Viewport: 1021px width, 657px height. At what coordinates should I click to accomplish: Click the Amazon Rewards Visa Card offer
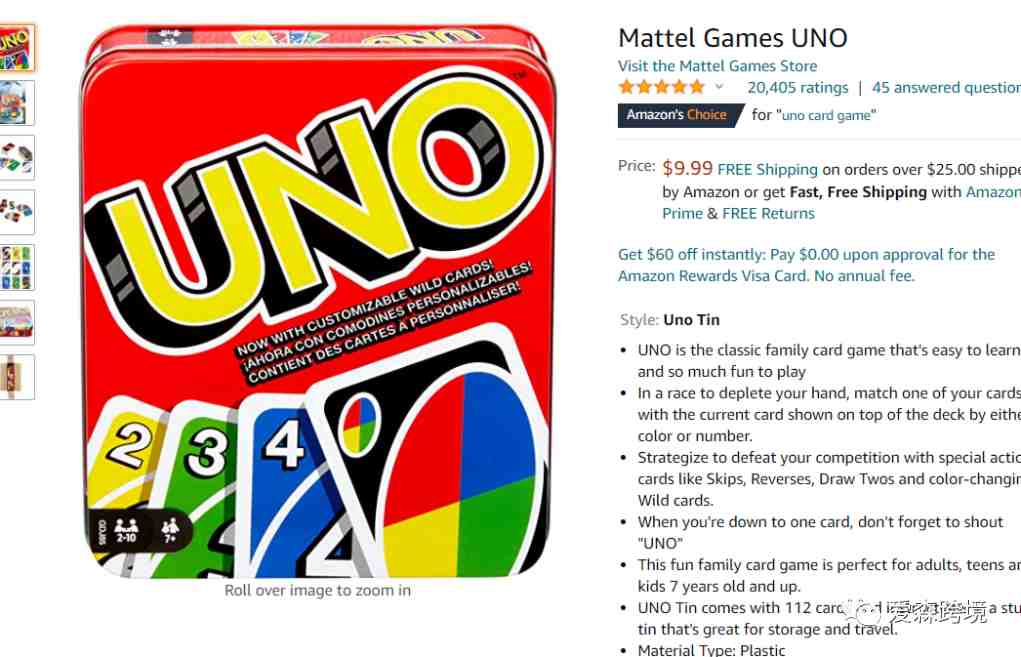(806, 265)
